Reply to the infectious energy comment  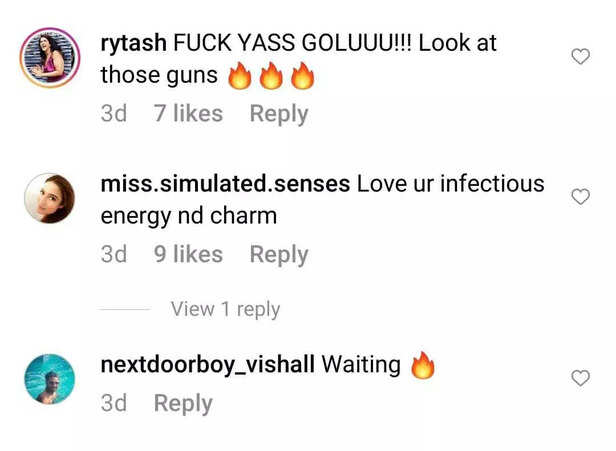[x=279, y=255]
